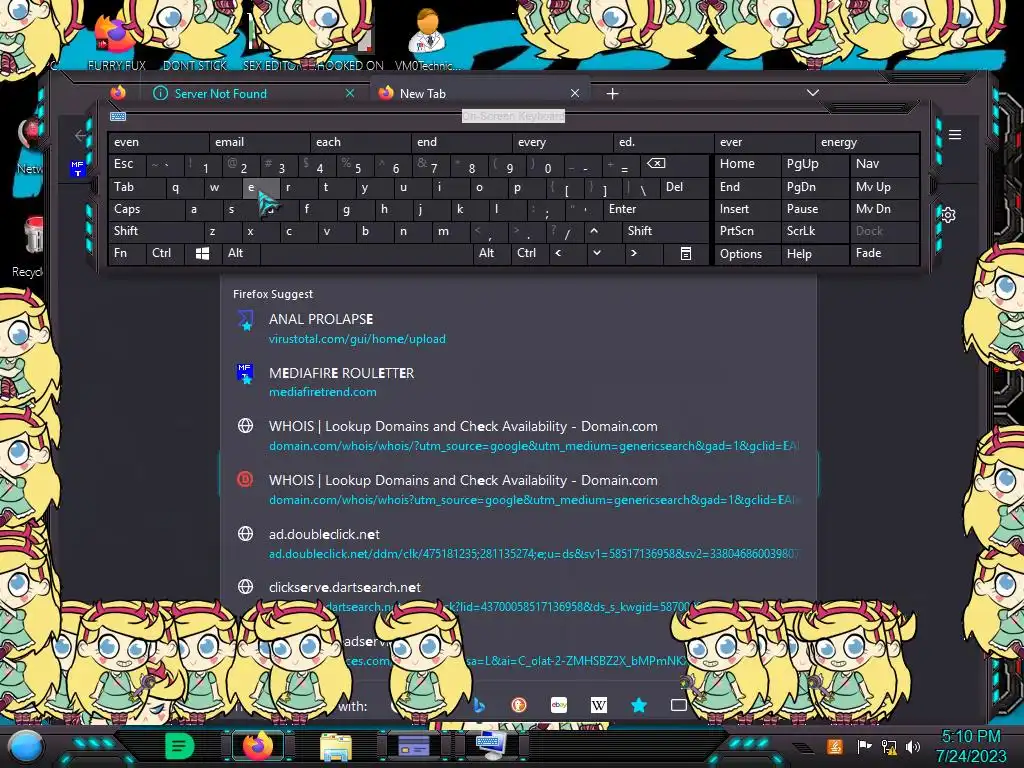Toggle the left Alt key
This screenshot has width=1024, height=768.
coord(240,253)
